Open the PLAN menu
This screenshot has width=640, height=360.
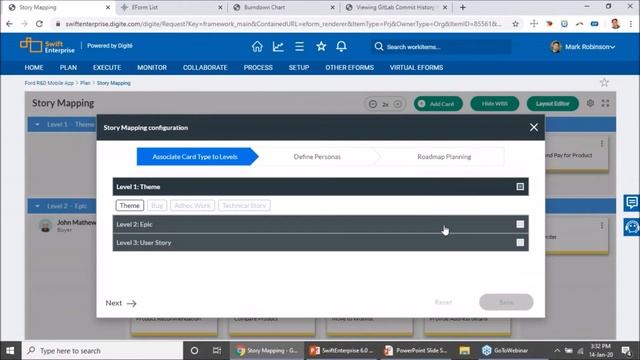tap(68, 67)
